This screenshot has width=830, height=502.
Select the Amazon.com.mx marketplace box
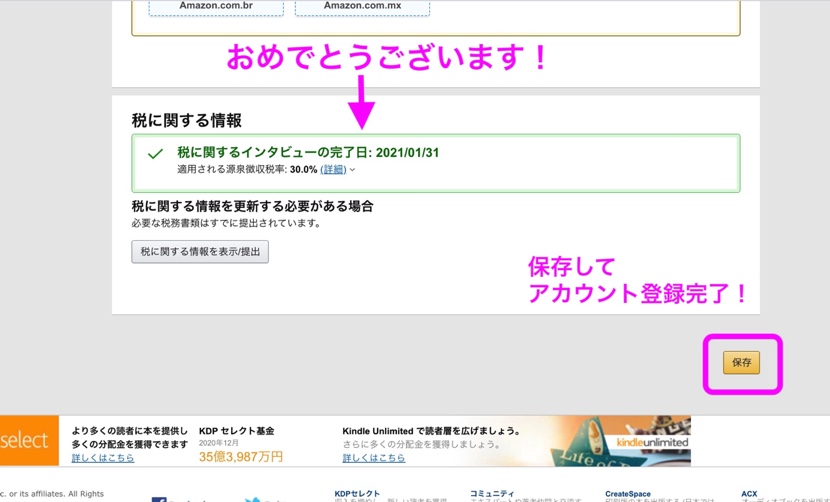(x=363, y=7)
